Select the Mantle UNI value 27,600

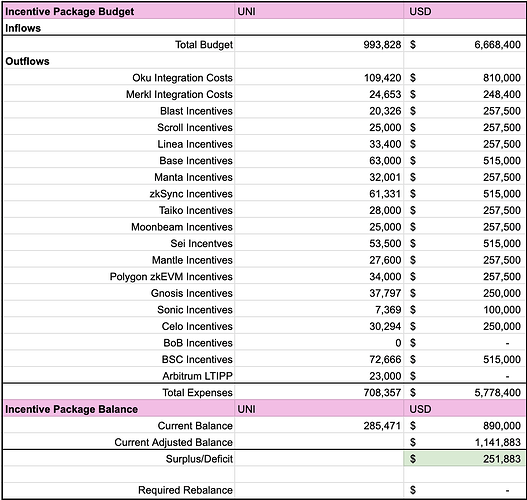pos(385,260)
